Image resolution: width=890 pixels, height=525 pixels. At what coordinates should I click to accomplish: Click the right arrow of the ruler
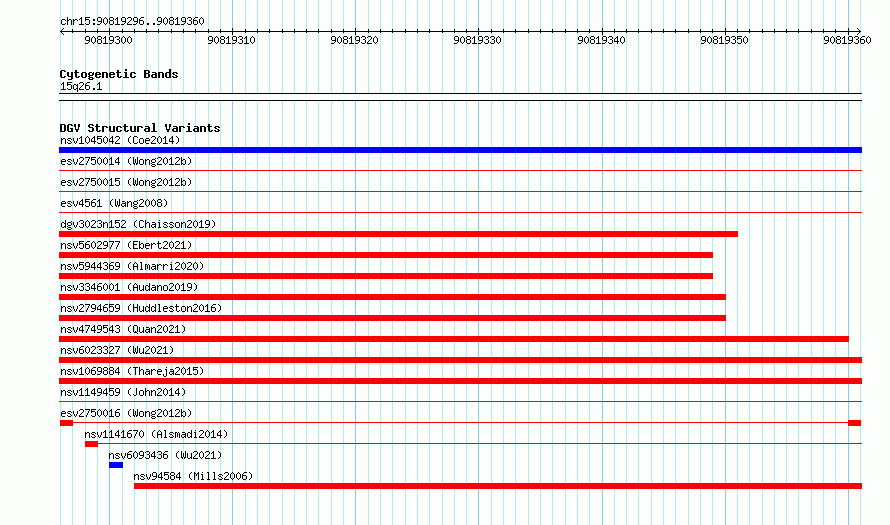859,32
